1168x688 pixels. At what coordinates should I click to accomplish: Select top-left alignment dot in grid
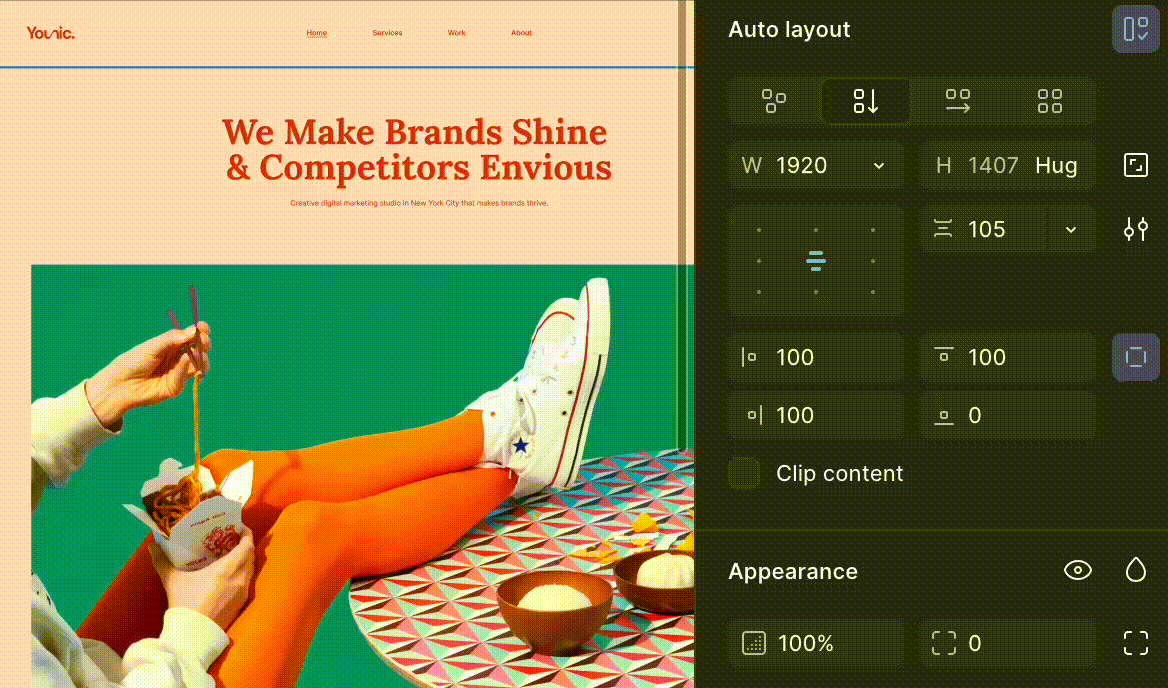click(x=759, y=230)
